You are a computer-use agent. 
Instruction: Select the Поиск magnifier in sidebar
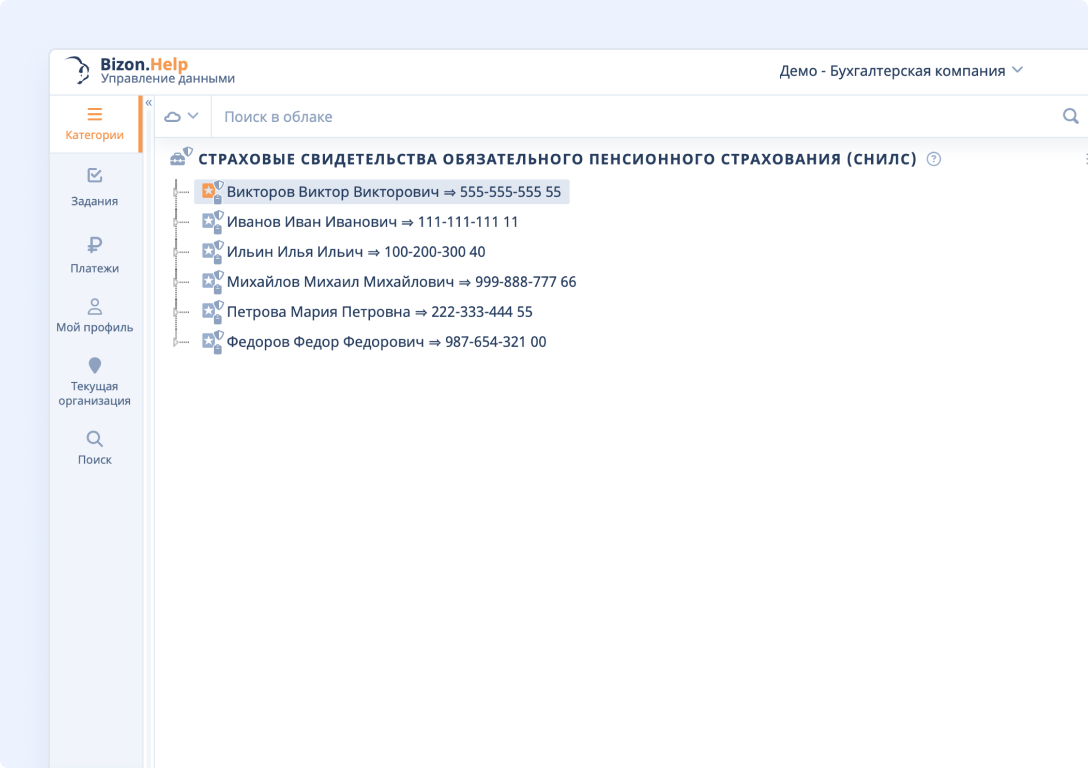(94, 437)
